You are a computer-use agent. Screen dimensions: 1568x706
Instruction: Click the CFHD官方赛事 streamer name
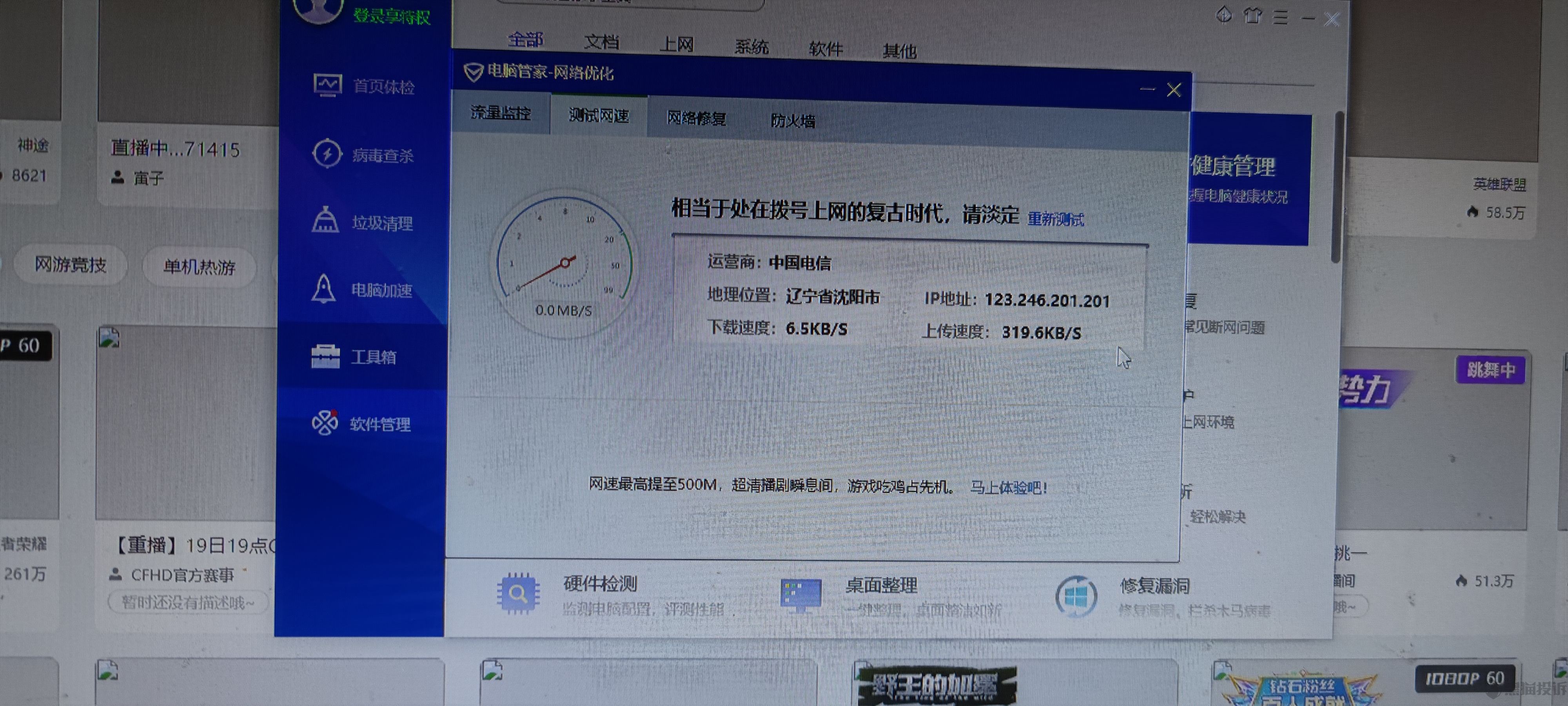tap(183, 575)
